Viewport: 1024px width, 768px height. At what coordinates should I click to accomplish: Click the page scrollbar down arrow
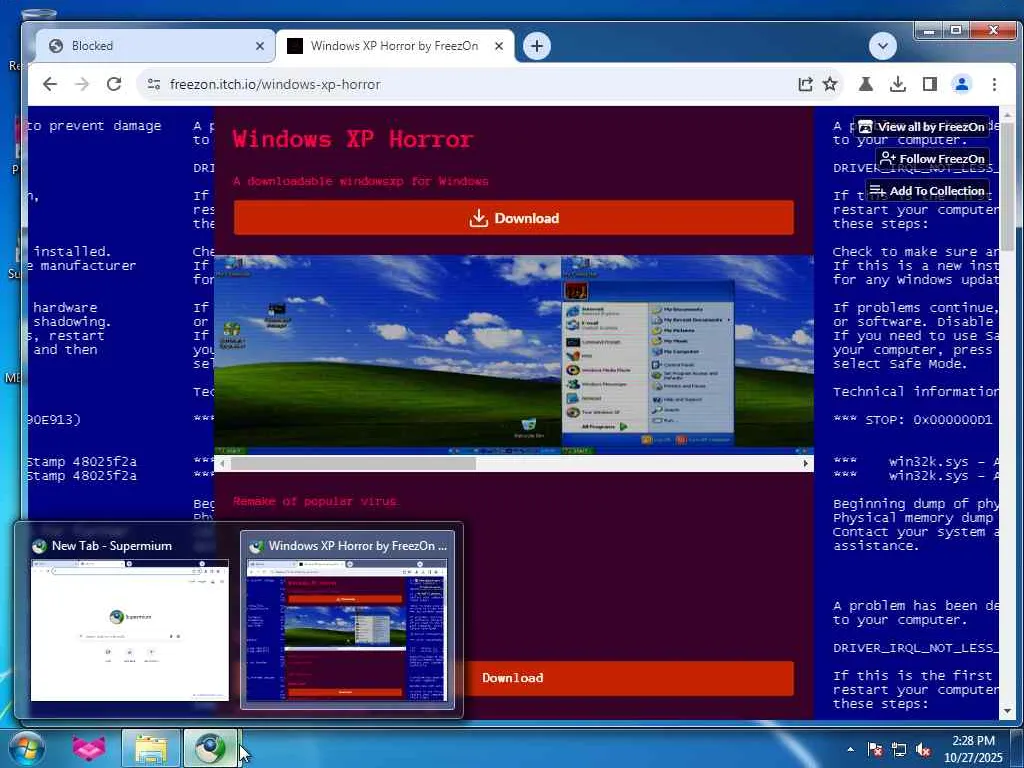(x=1007, y=711)
